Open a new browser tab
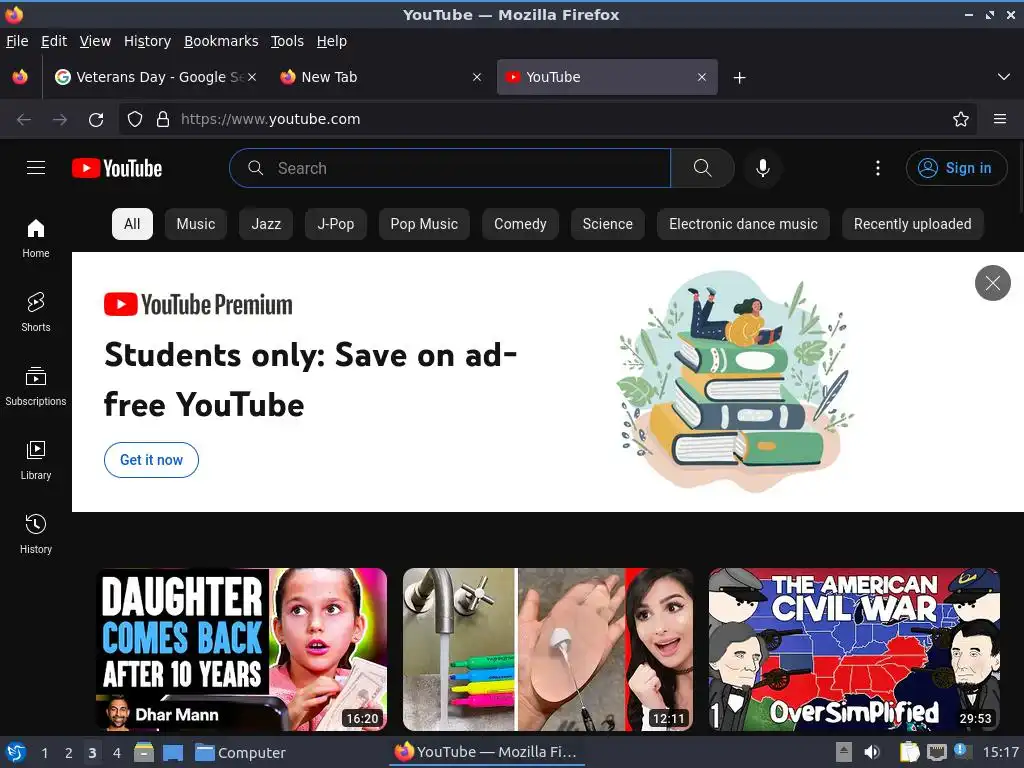Screen dimensions: 1024x768 [739, 78]
